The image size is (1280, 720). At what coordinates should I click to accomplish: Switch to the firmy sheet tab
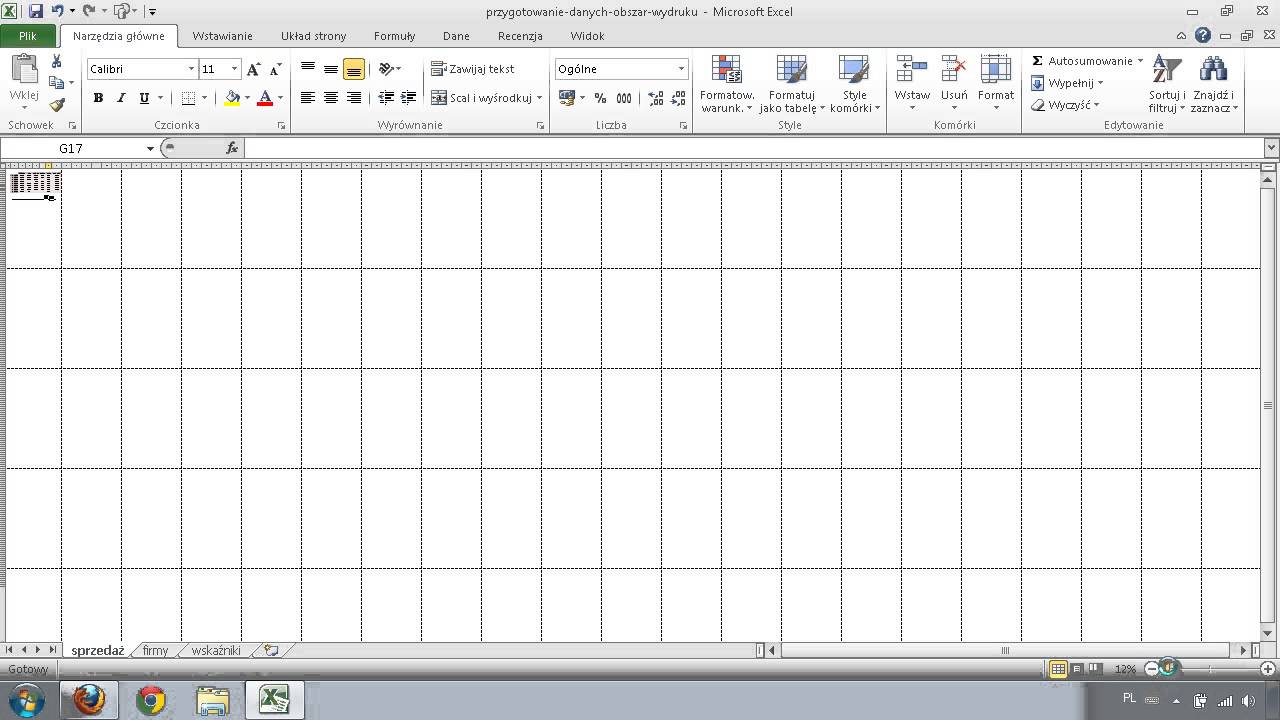155,650
